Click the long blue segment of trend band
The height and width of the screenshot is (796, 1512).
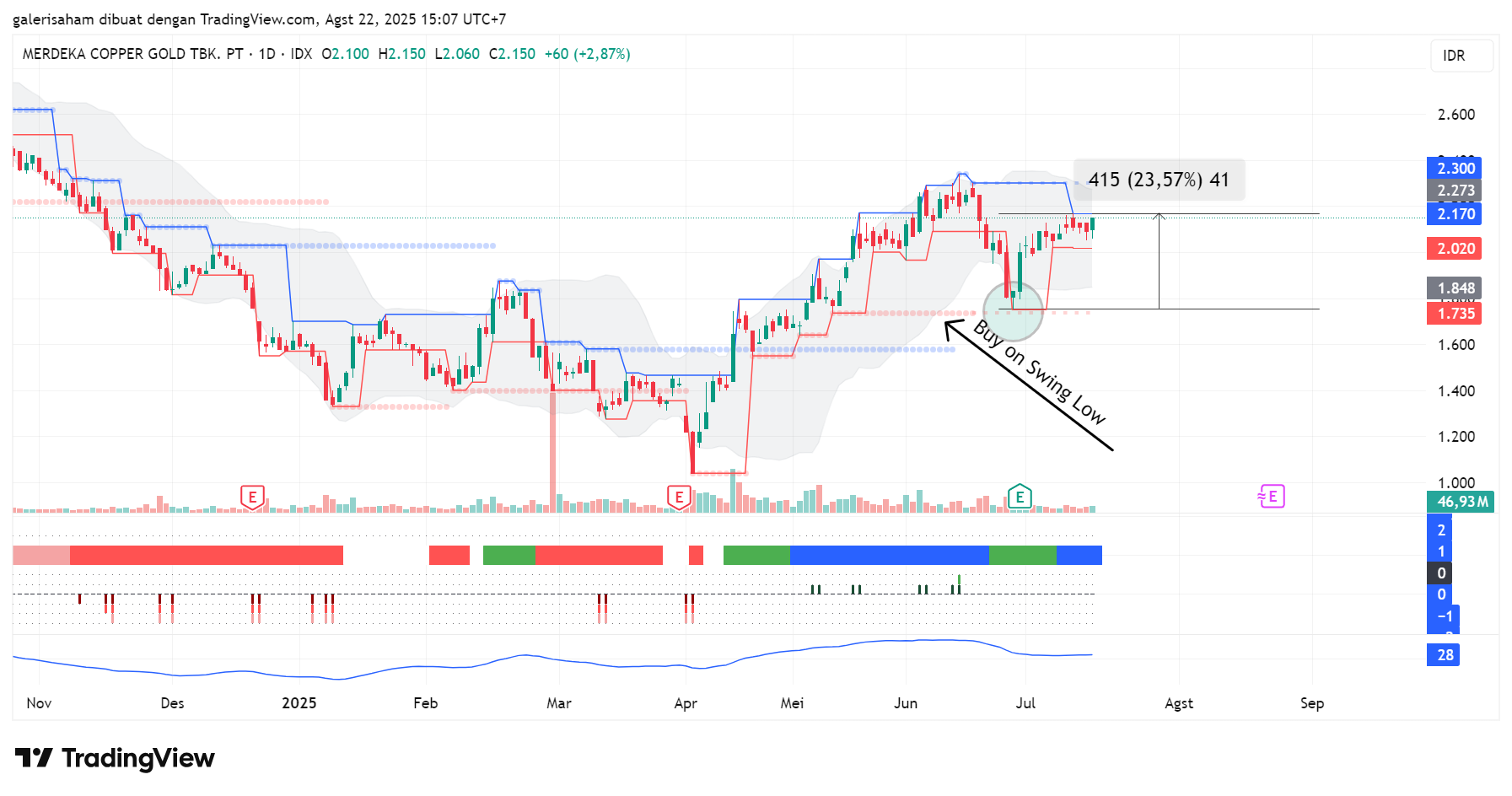(889, 555)
